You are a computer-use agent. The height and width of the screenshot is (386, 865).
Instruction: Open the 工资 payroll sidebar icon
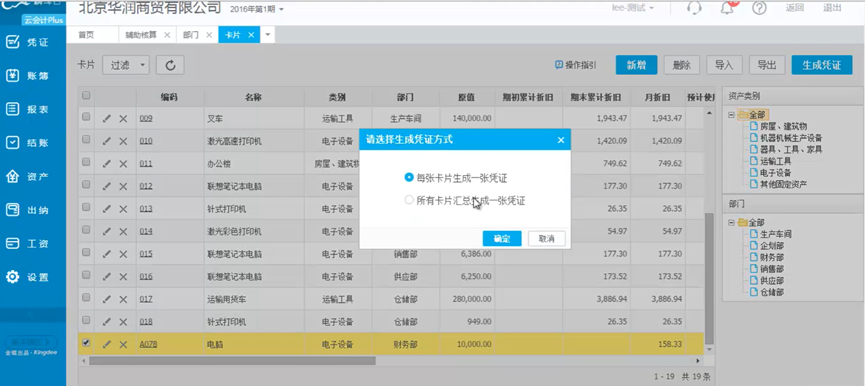coord(13,244)
